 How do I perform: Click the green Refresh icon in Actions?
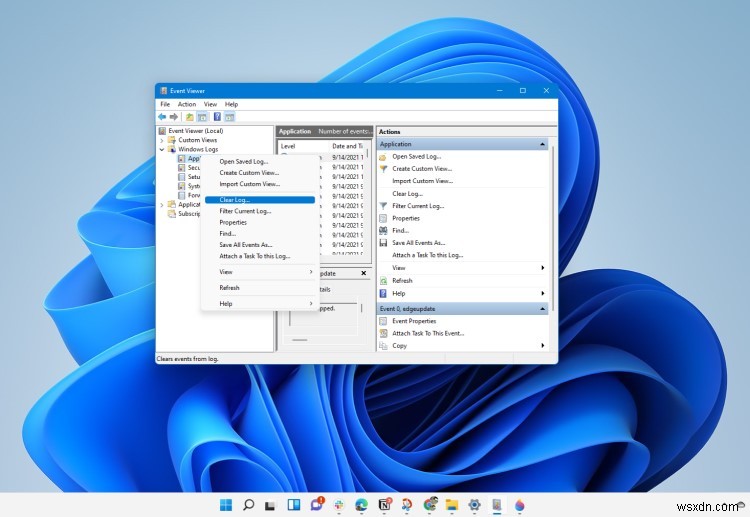pyautogui.click(x=383, y=281)
